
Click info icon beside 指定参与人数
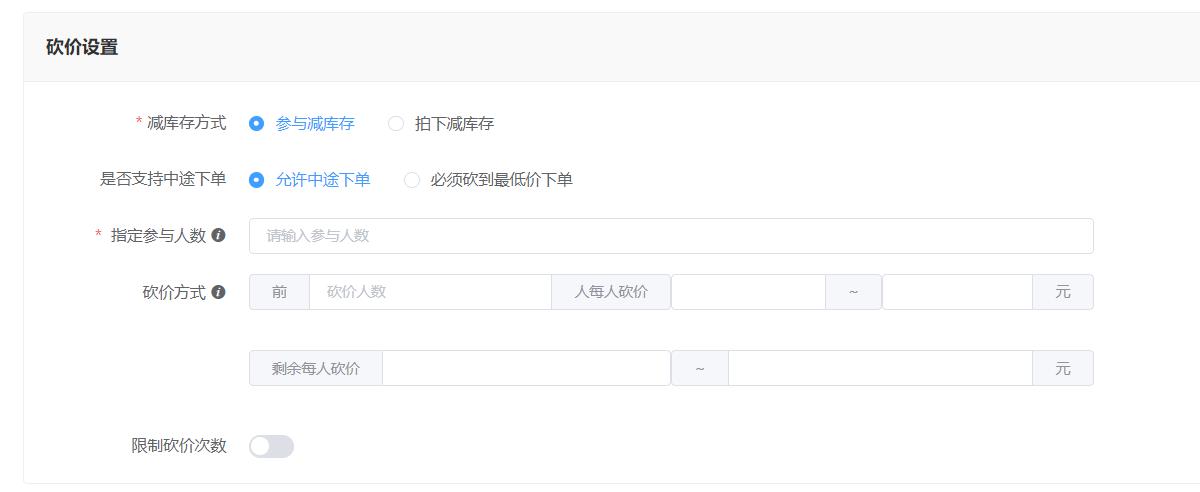click(218, 235)
